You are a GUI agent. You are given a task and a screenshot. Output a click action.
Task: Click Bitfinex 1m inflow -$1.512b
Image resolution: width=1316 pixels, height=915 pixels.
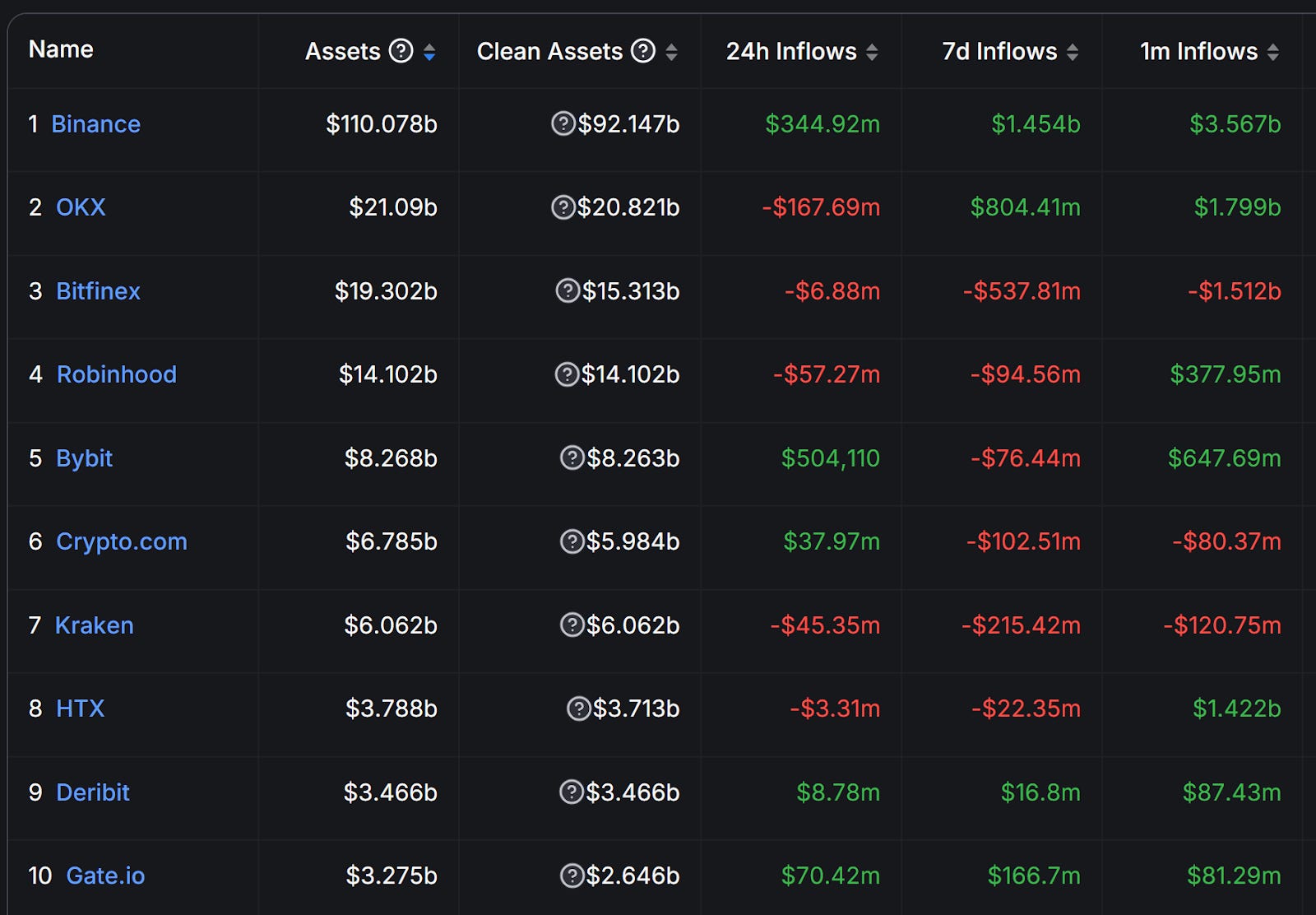click(1235, 291)
